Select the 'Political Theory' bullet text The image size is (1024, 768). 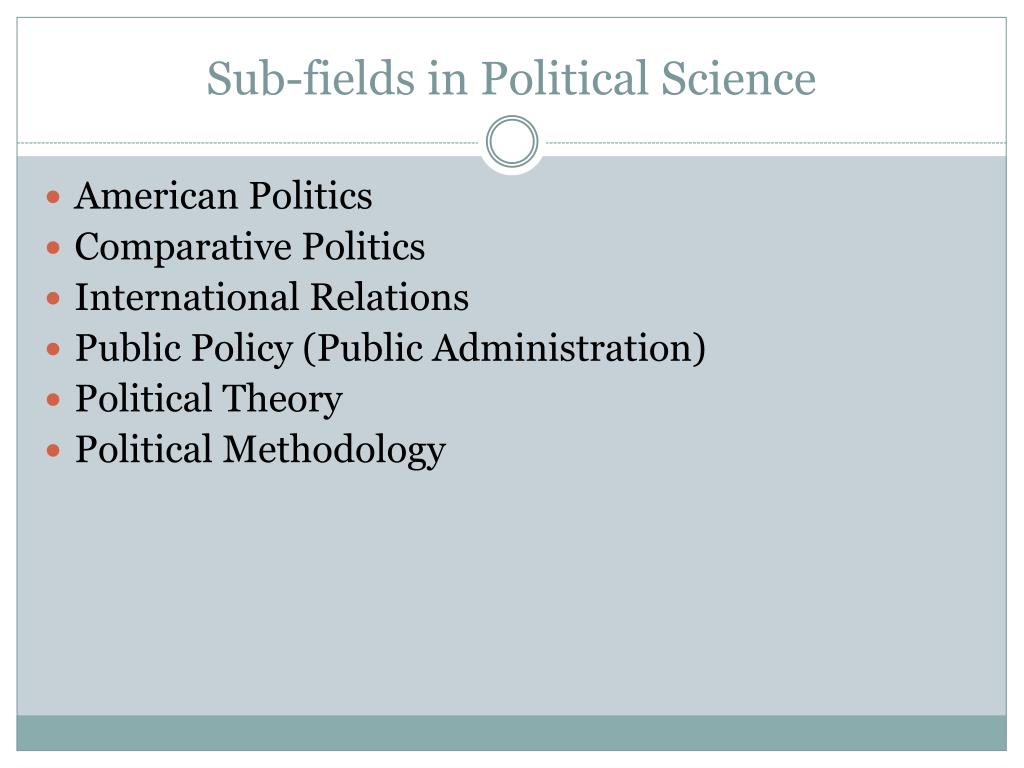(208, 399)
